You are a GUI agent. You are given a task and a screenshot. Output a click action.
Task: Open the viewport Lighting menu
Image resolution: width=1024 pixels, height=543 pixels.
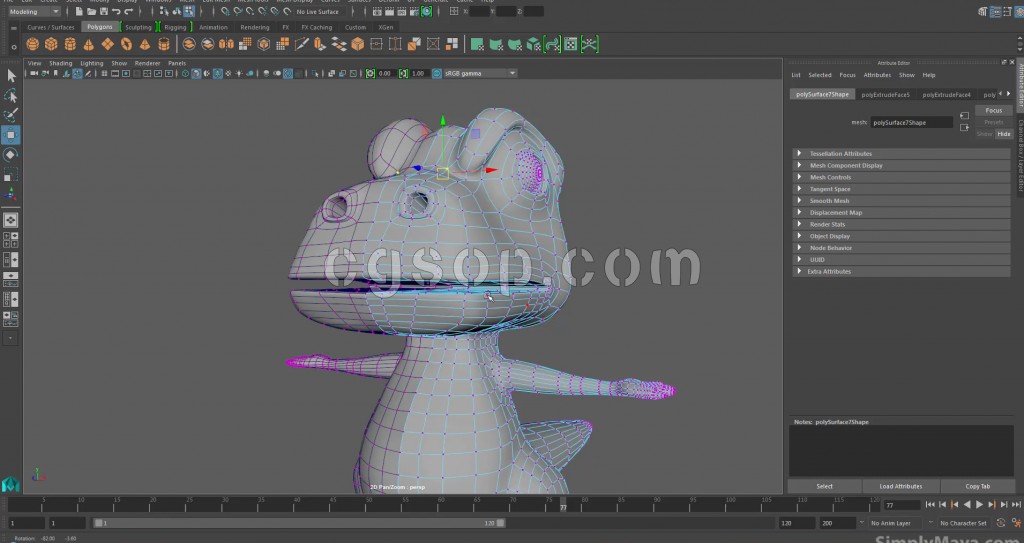[x=91, y=63]
